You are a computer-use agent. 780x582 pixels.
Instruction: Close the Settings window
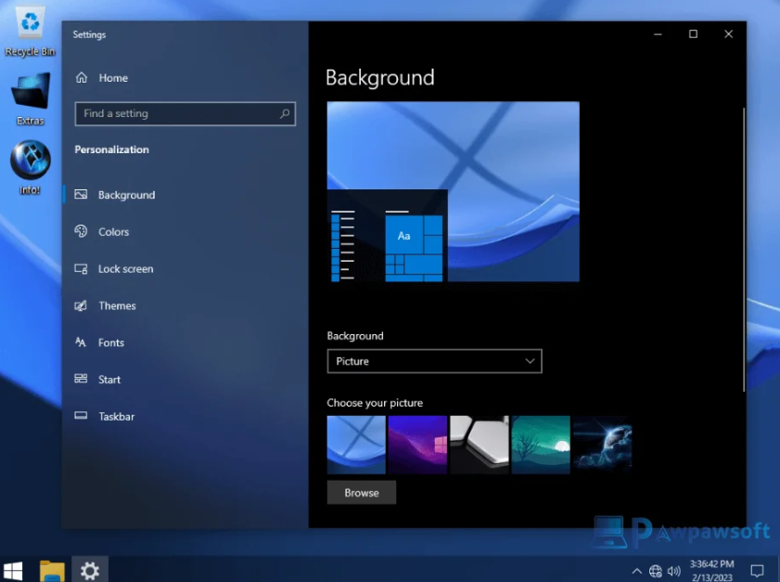pos(728,34)
